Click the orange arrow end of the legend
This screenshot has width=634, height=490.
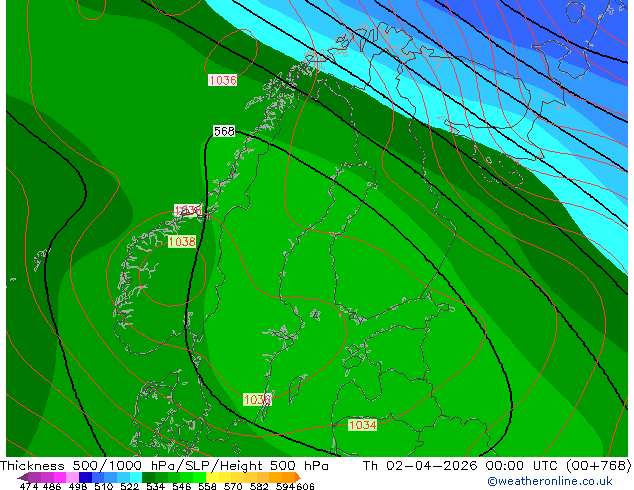click(298, 477)
